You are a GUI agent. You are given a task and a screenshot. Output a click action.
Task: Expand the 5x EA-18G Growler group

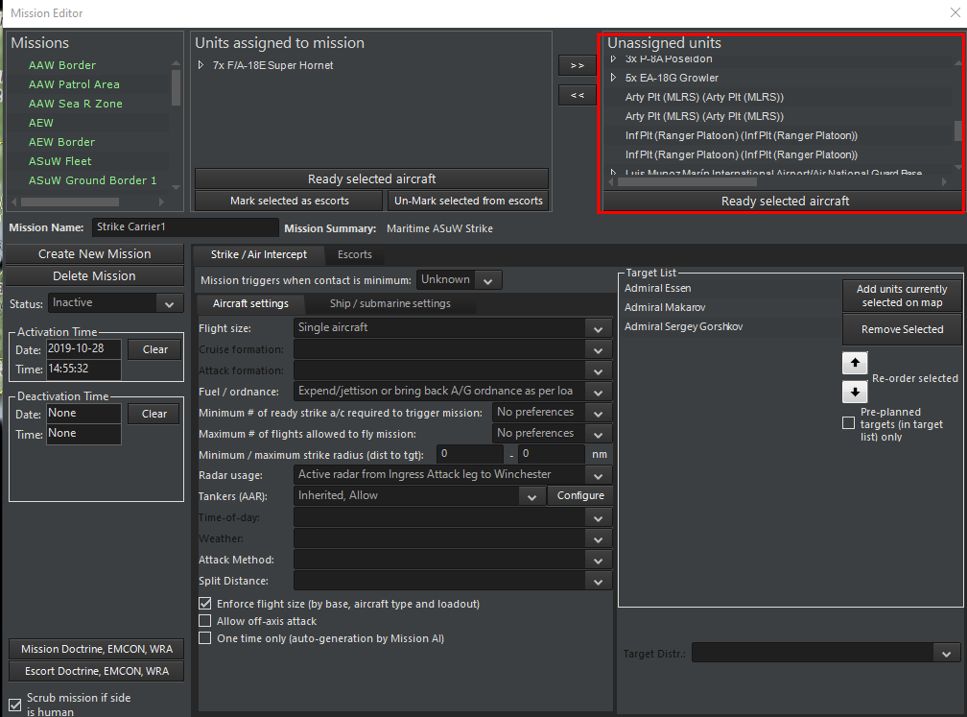(x=613, y=78)
